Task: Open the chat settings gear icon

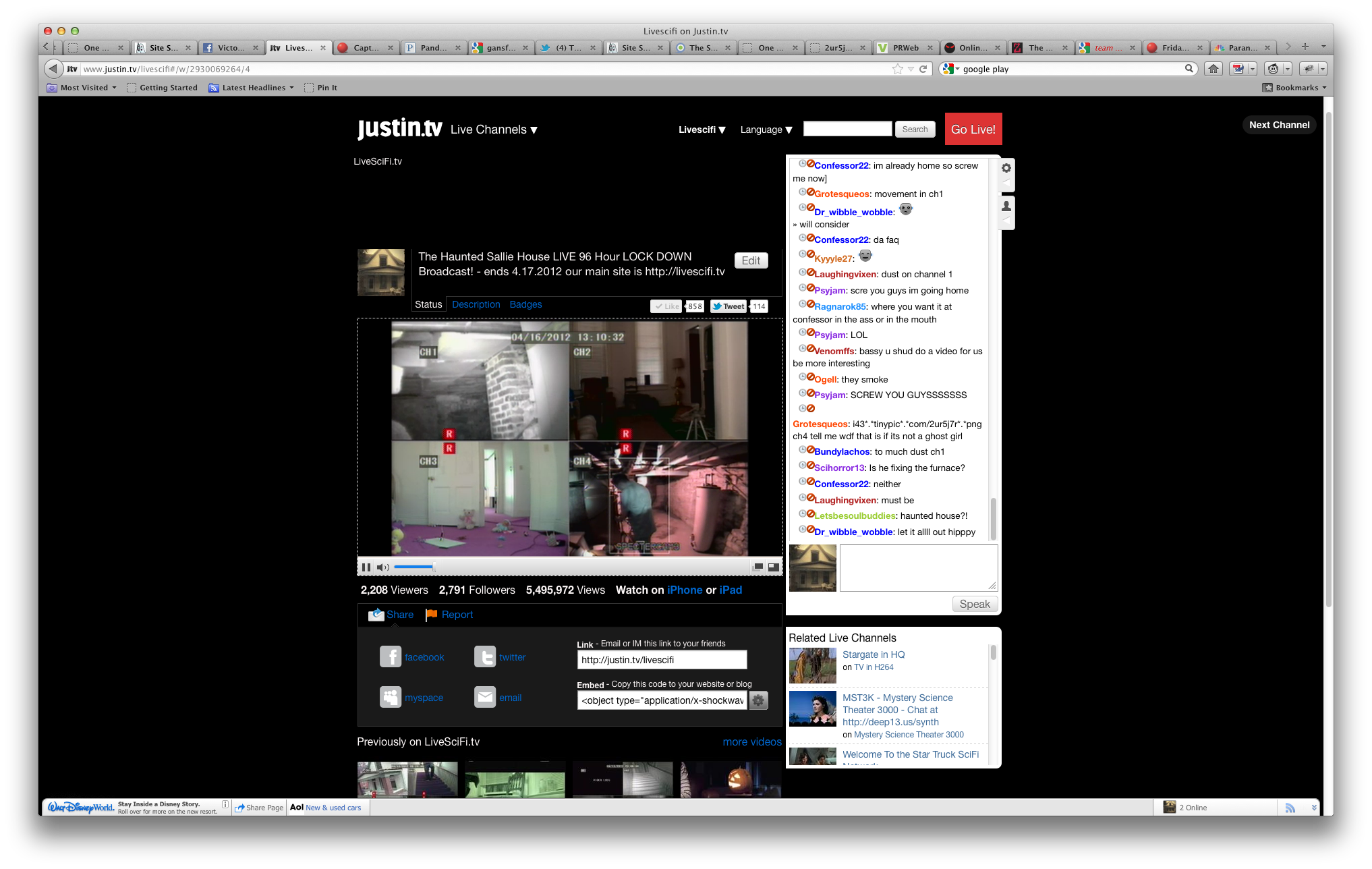Action: [x=1006, y=168]
